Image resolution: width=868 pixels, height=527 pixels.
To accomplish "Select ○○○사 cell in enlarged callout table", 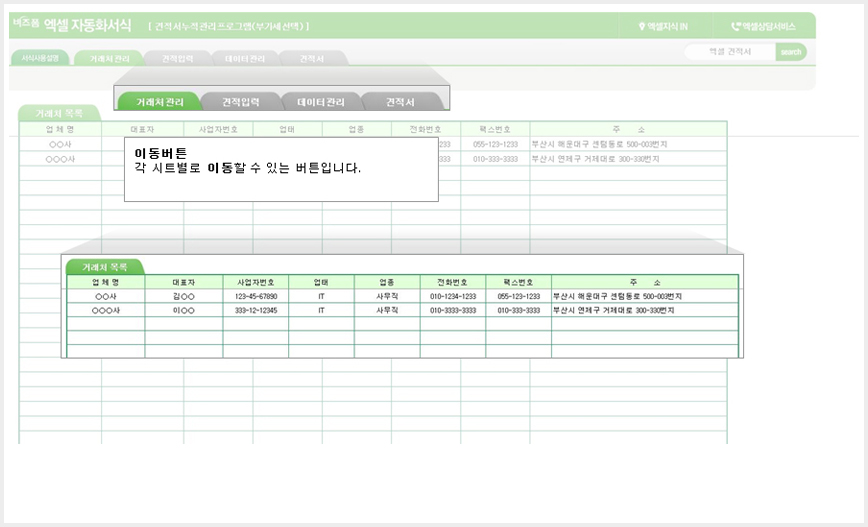I will point(106,311).
